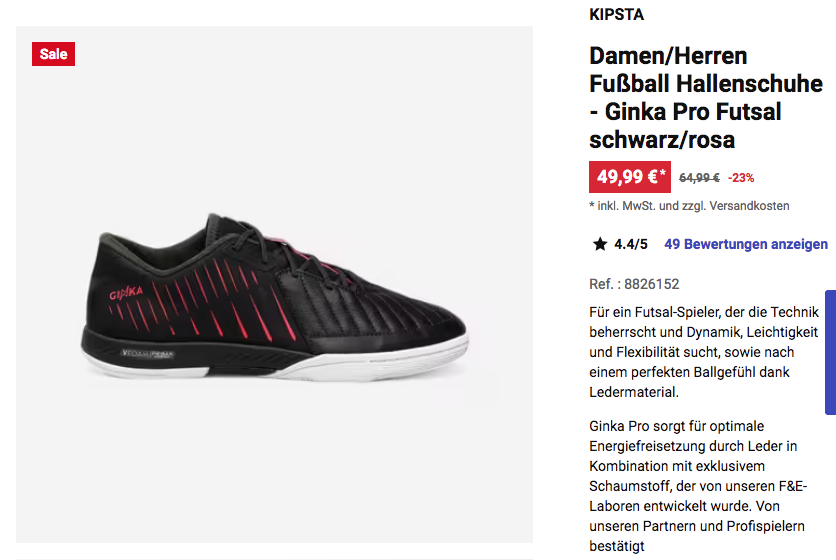Click the black star rating icon
Image resolution: width=836 pixels, height=560 pixels.
tap(600, 244)
